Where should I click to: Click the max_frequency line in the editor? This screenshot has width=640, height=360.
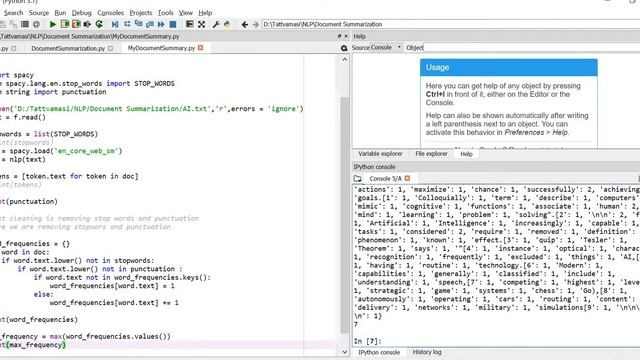[x=86, y=336]
